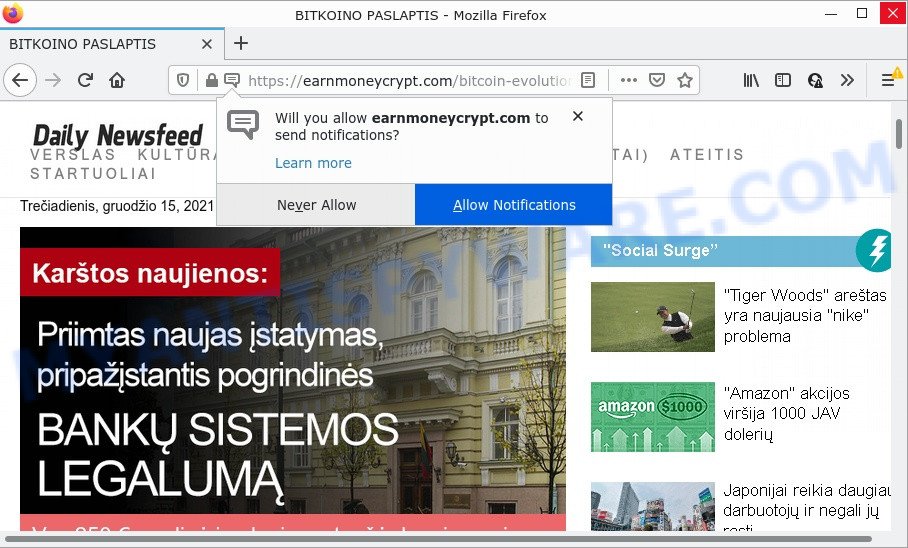
Task: Open the Library menu
Action: click(751, 80)
